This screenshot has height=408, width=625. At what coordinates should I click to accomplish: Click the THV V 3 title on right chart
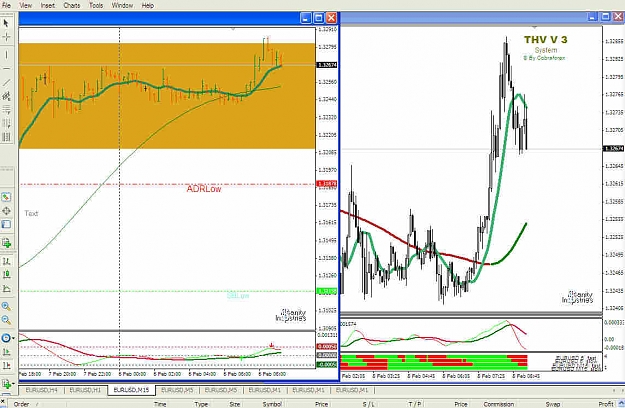tap(545, 39)
